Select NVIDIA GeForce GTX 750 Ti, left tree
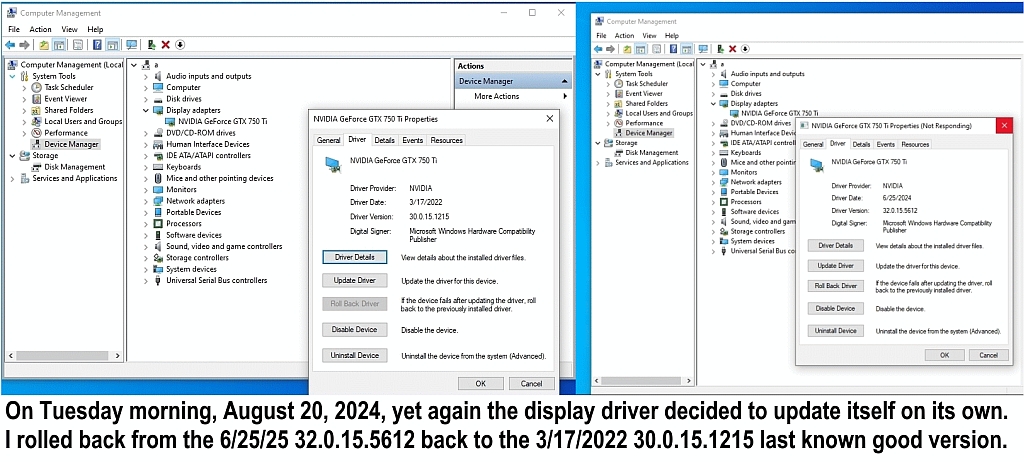 (x=222, y=122)
